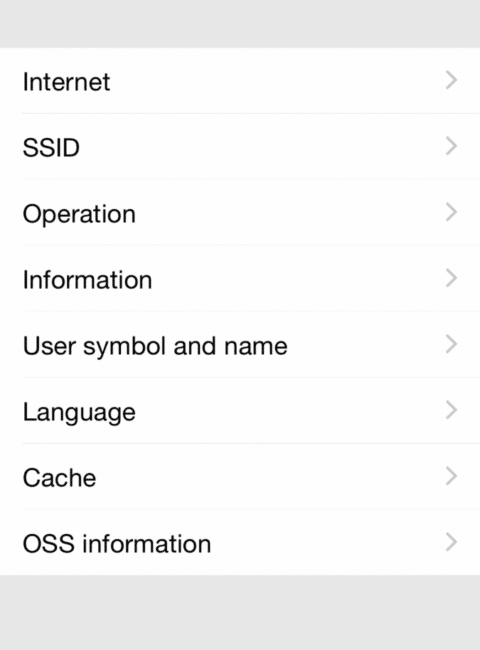Select User symbol and name entry

coord(240,344)
